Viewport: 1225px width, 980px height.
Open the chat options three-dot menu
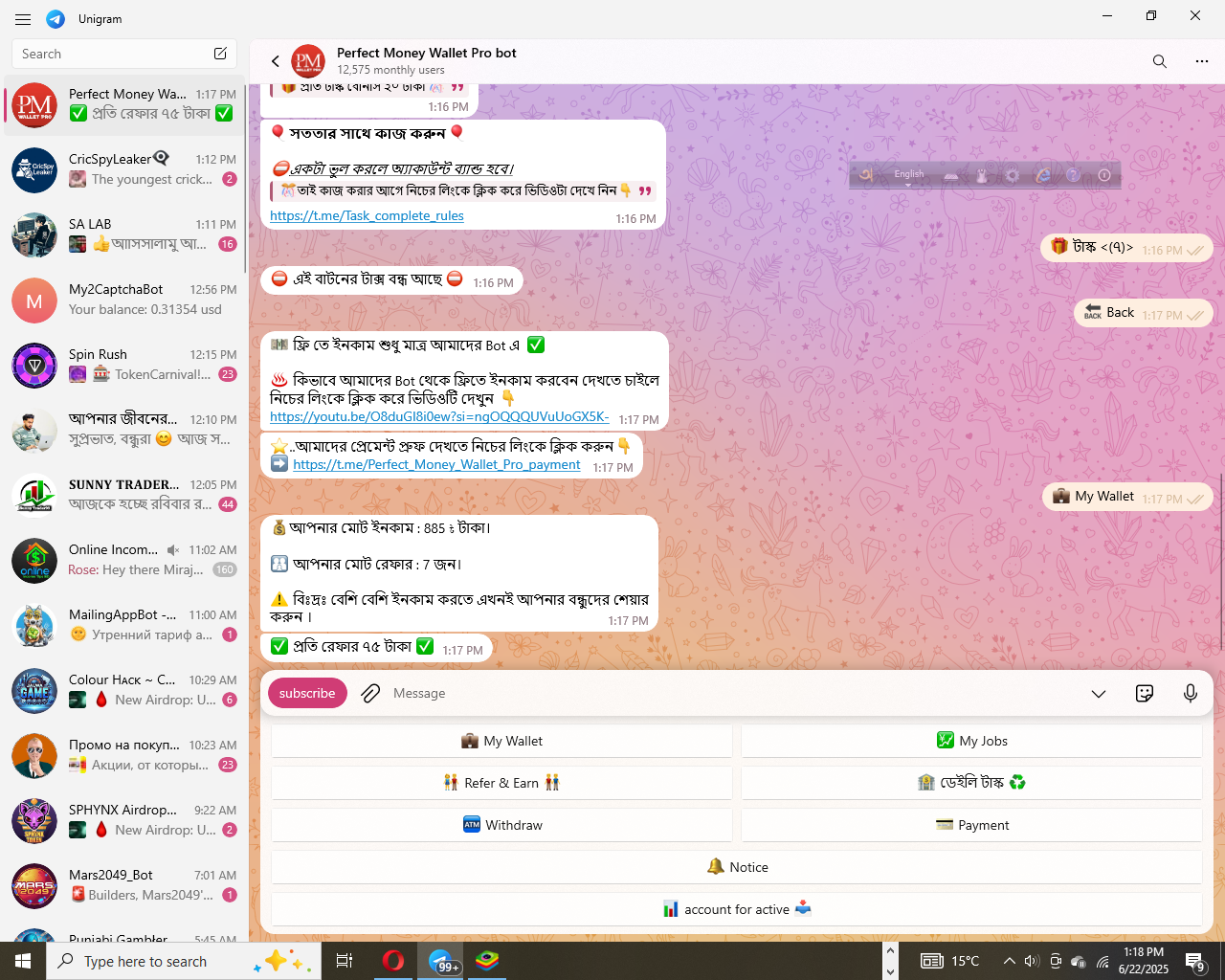click(1202, 61)
